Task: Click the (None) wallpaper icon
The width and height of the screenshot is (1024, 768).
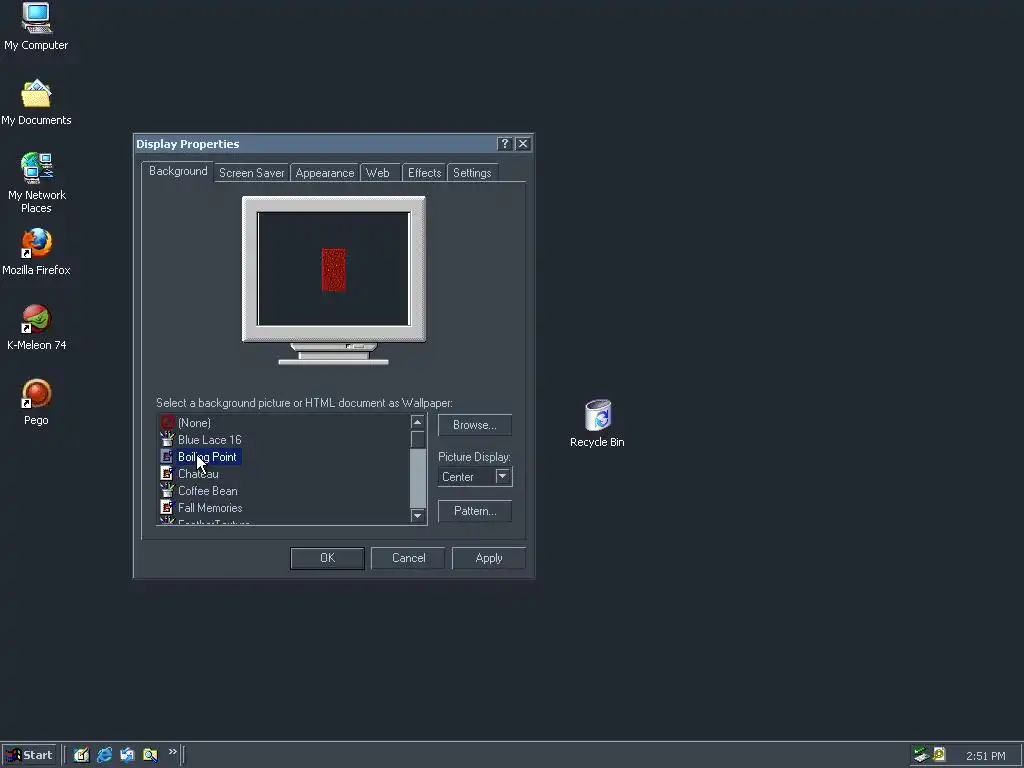Action: pos(167,423)
